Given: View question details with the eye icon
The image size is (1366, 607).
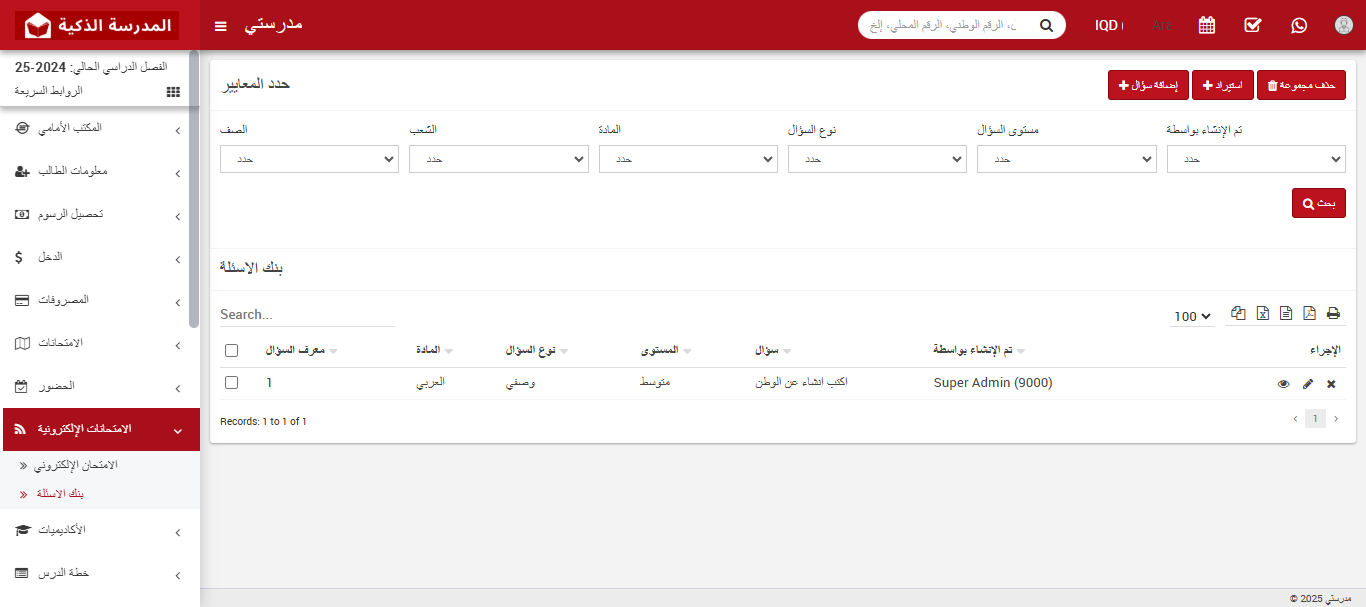Looking at the screenshot, I should [x=1284, y=383].
